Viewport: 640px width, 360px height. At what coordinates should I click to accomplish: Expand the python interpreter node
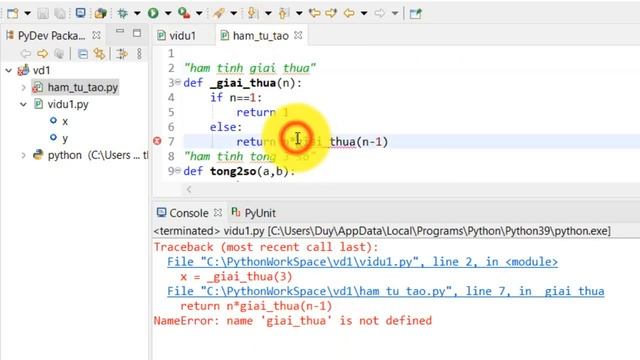pyautogui.click(x=24, y=155)
